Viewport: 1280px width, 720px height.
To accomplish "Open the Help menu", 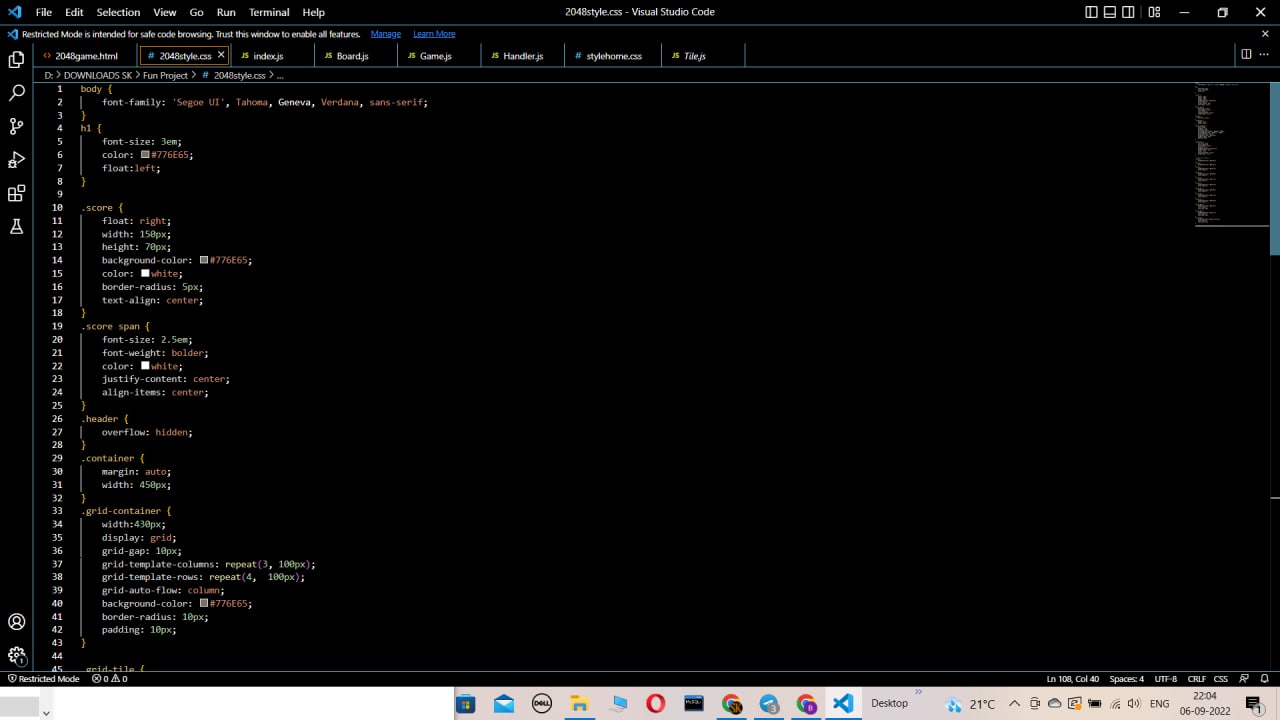I will pyautogui.click(x=313, y=12).
